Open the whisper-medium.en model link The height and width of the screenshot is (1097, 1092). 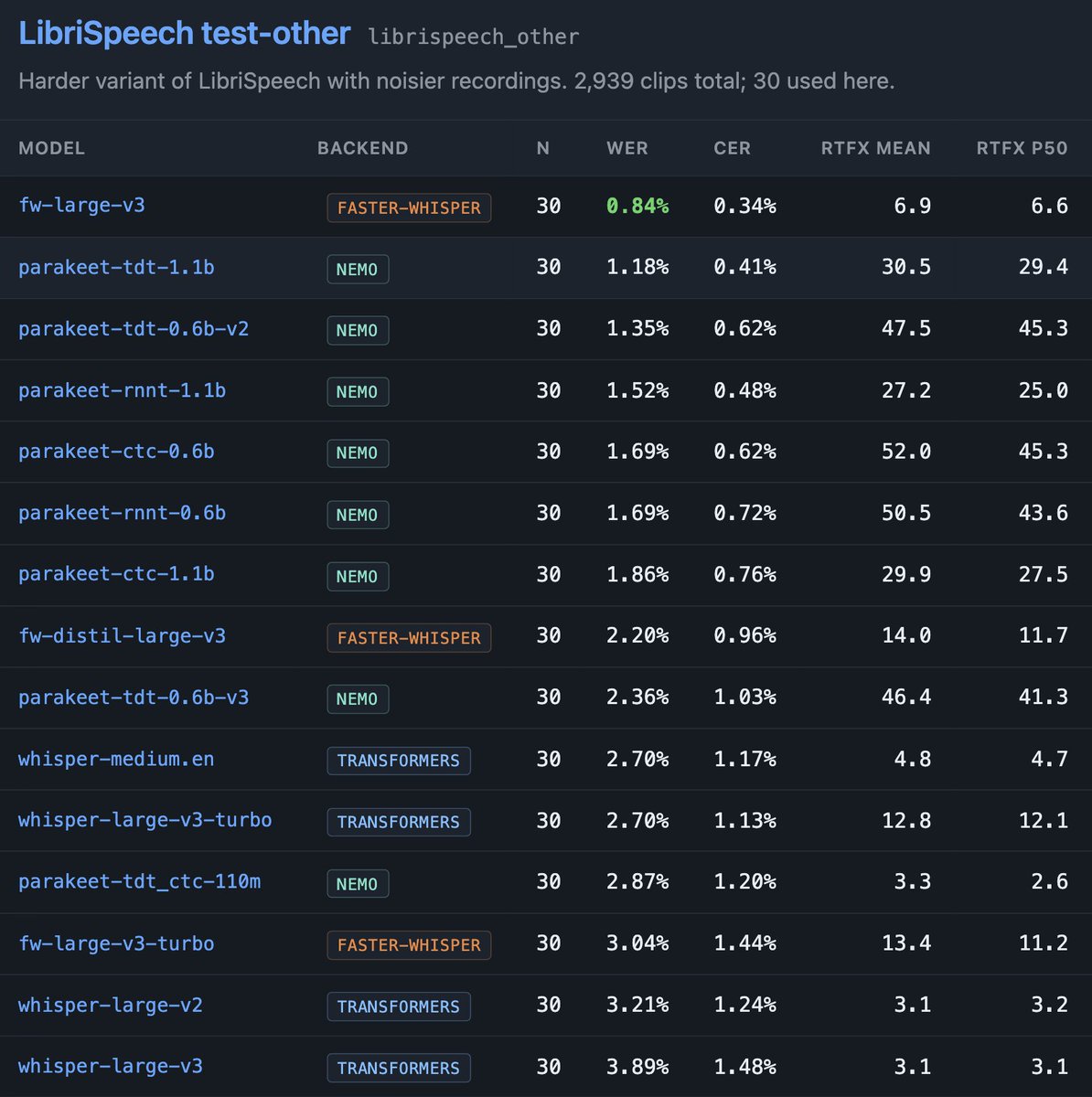tap(116, 759)
